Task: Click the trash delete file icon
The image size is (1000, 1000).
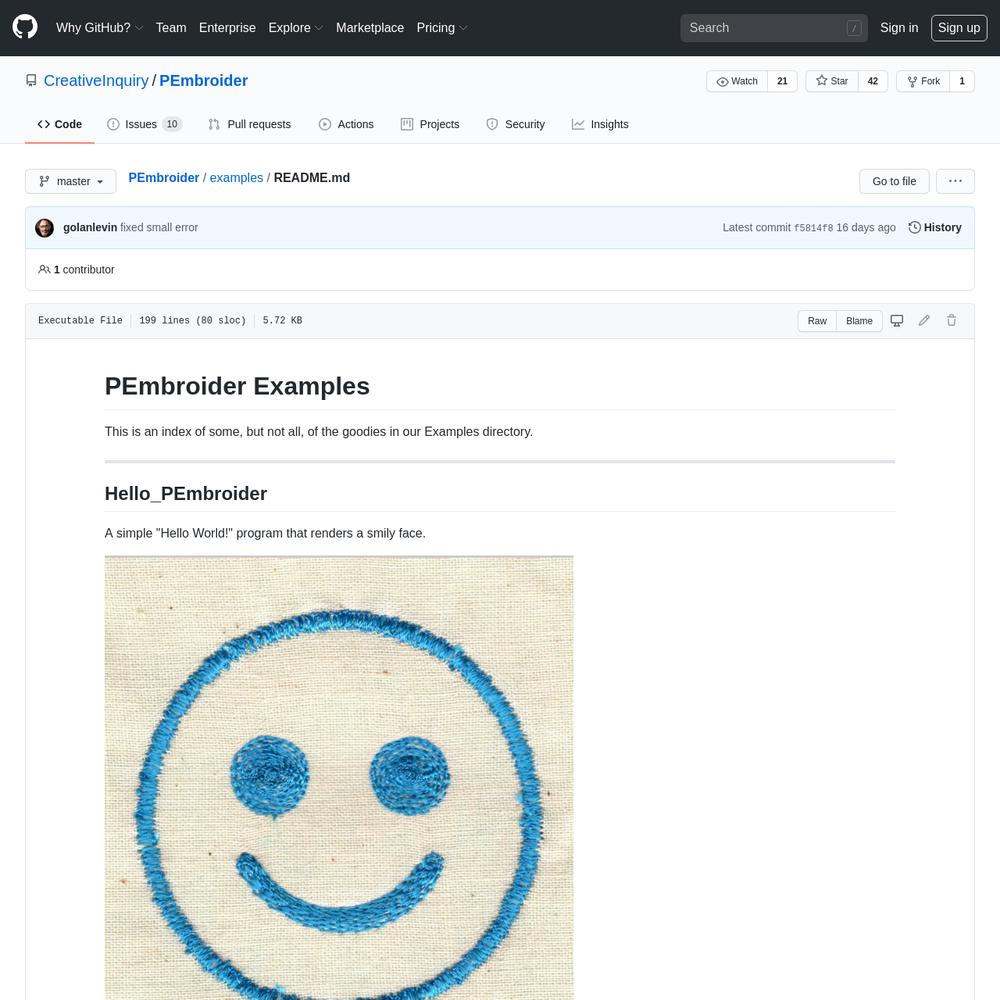Action: [x=951, y=321]
